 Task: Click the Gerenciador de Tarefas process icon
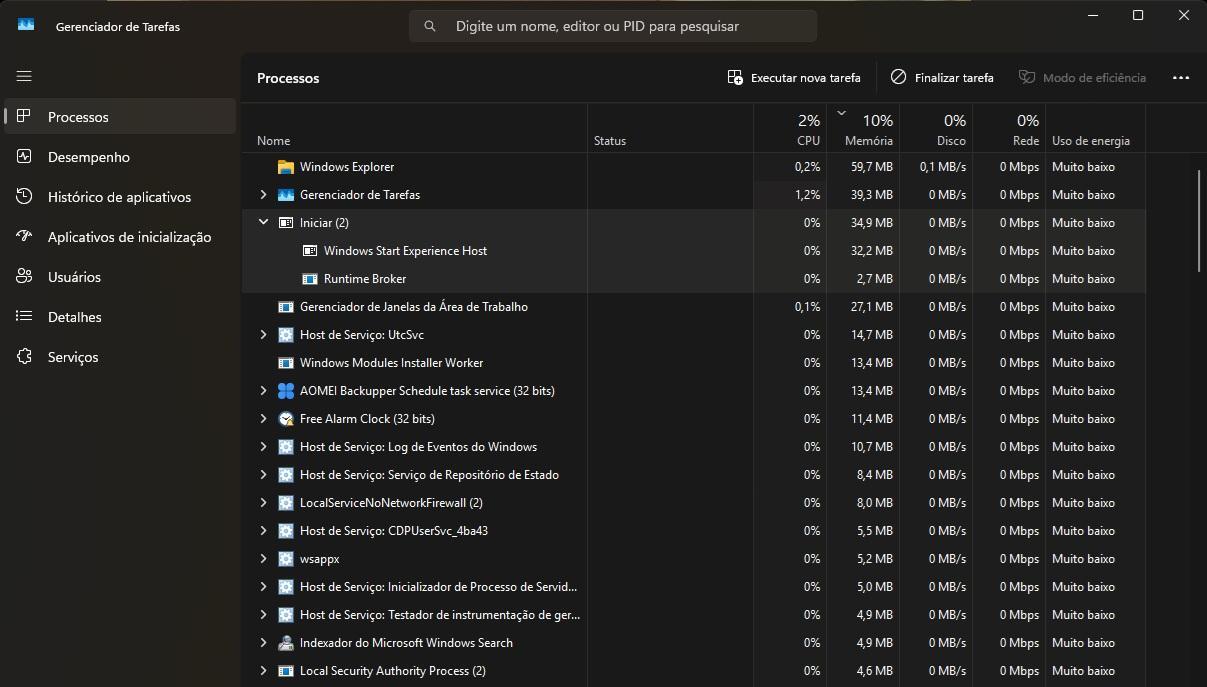pyautogui.click(x=286, y=195)
